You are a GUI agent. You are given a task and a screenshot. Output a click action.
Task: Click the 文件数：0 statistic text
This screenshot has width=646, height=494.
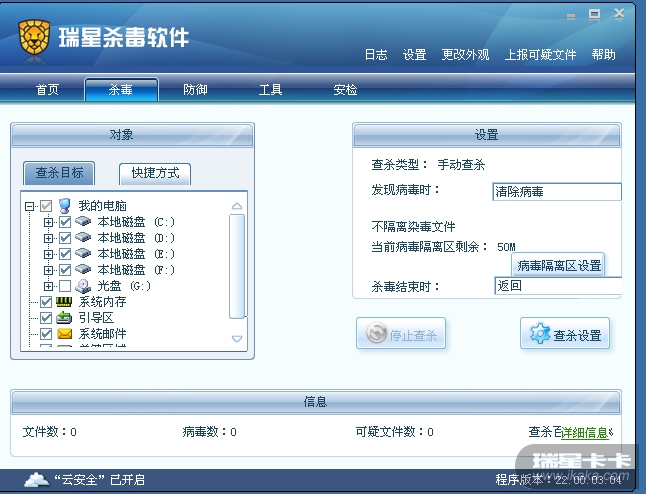[x=49, y=432]
